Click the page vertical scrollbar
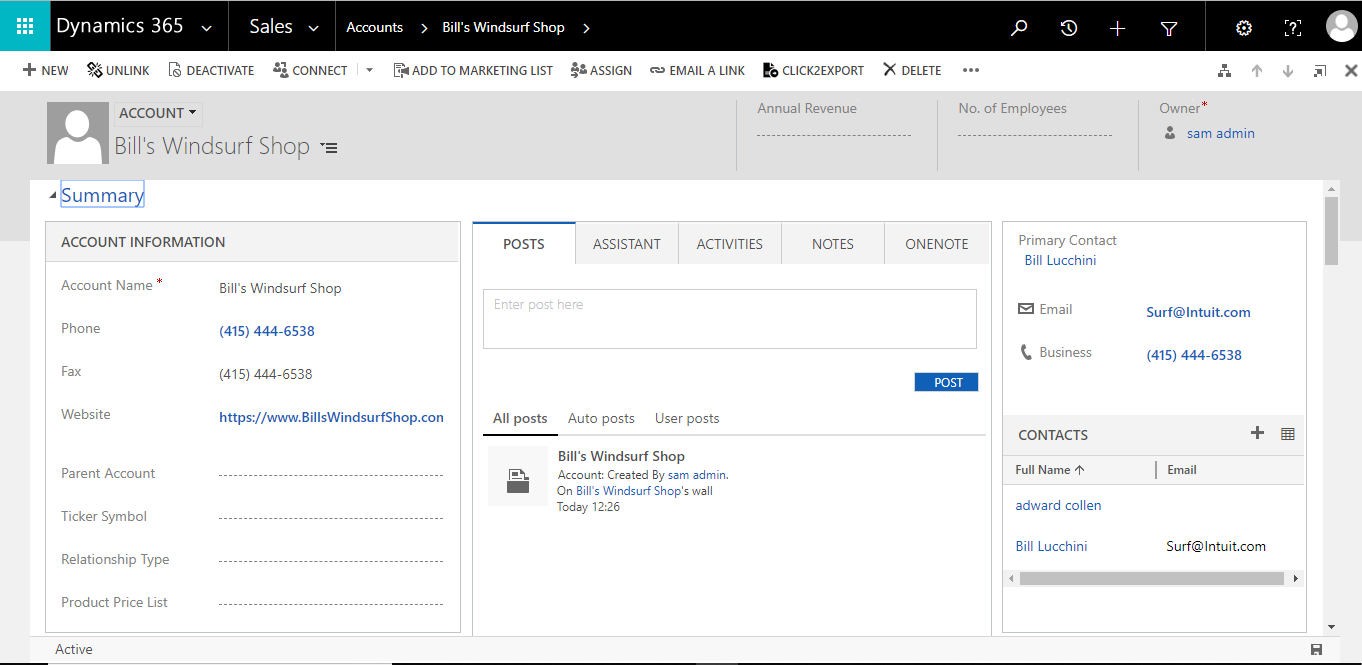1362x665 pixels. (x=1331, y=231)
